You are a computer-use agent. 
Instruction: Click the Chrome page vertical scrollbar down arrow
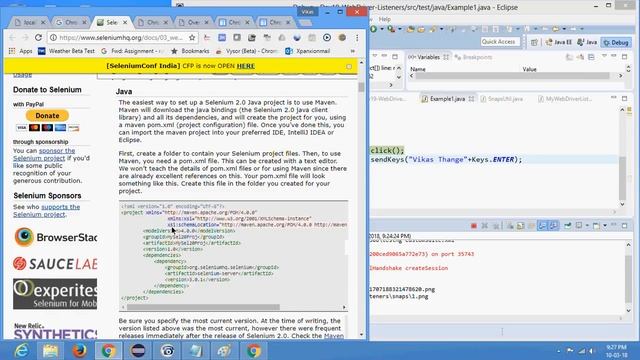361,335
